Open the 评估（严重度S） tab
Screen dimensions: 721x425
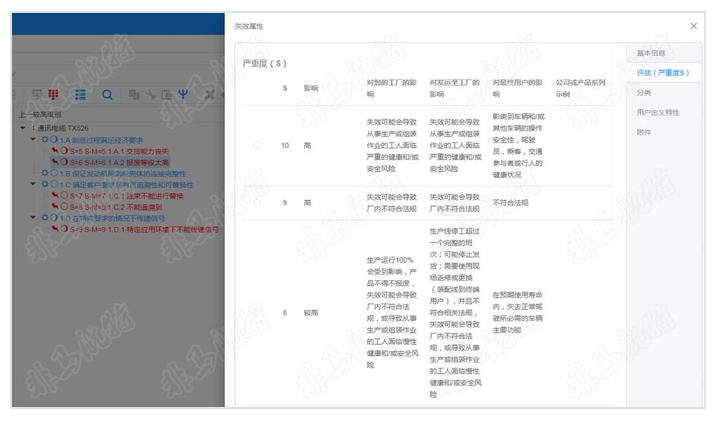[664, 73]
